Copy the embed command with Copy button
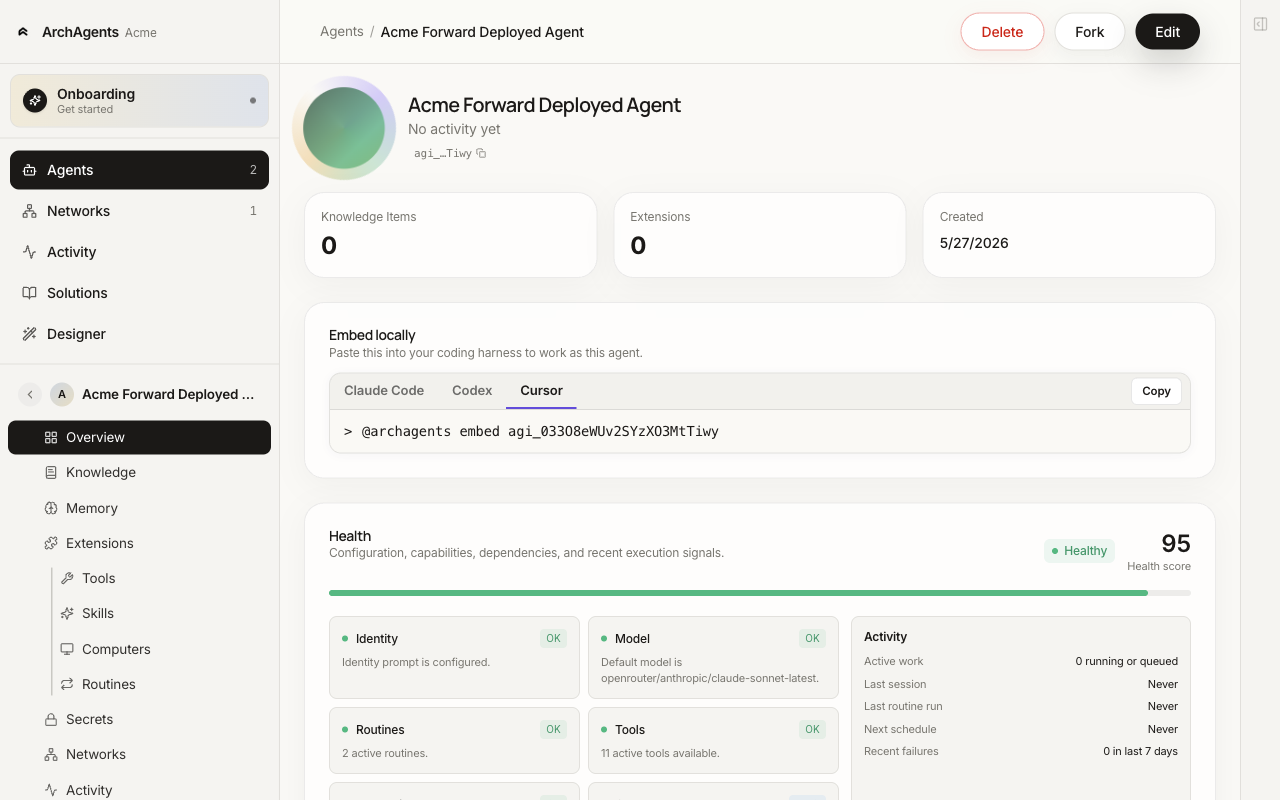This screenshot has width=1280, height=800. tap(1156, 391)
